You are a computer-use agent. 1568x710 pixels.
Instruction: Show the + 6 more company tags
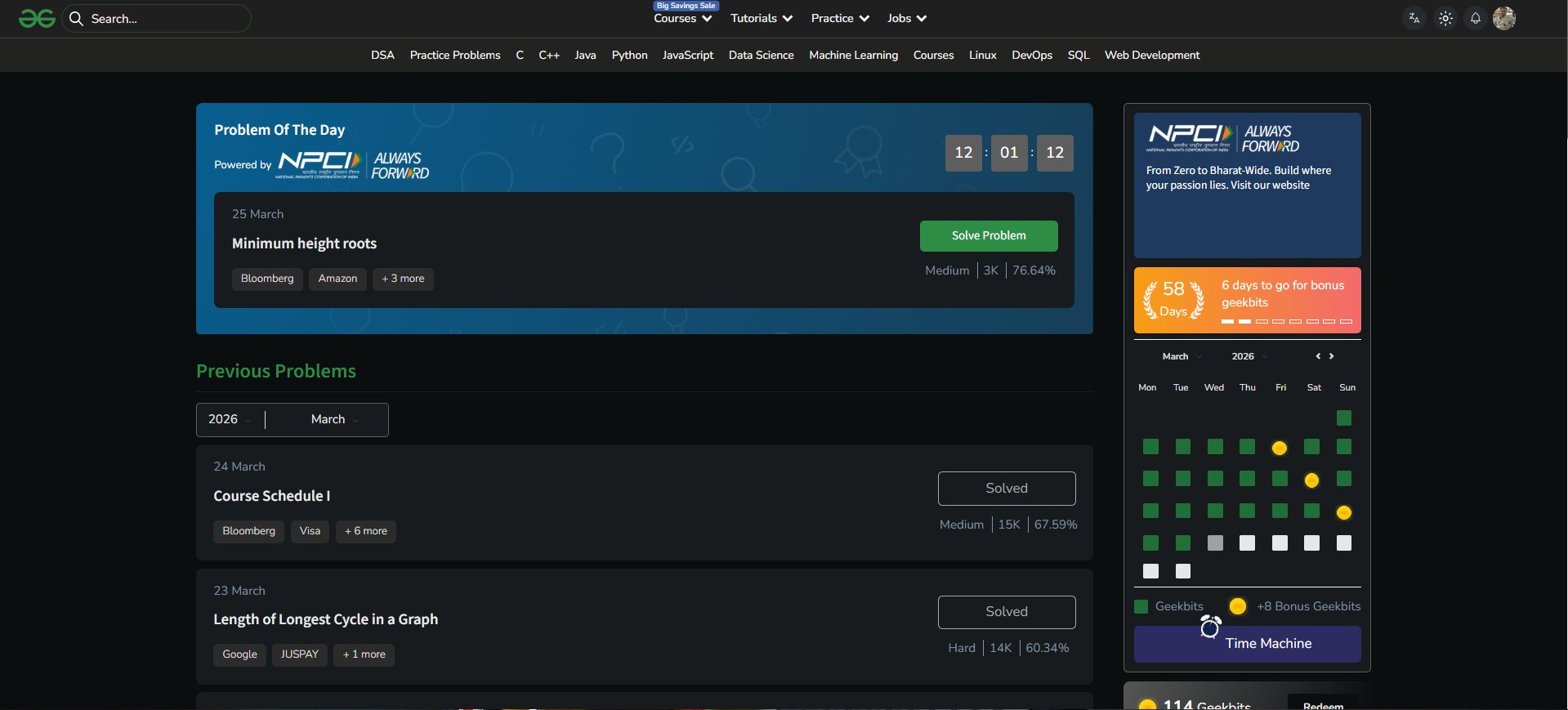pos(365,531)
